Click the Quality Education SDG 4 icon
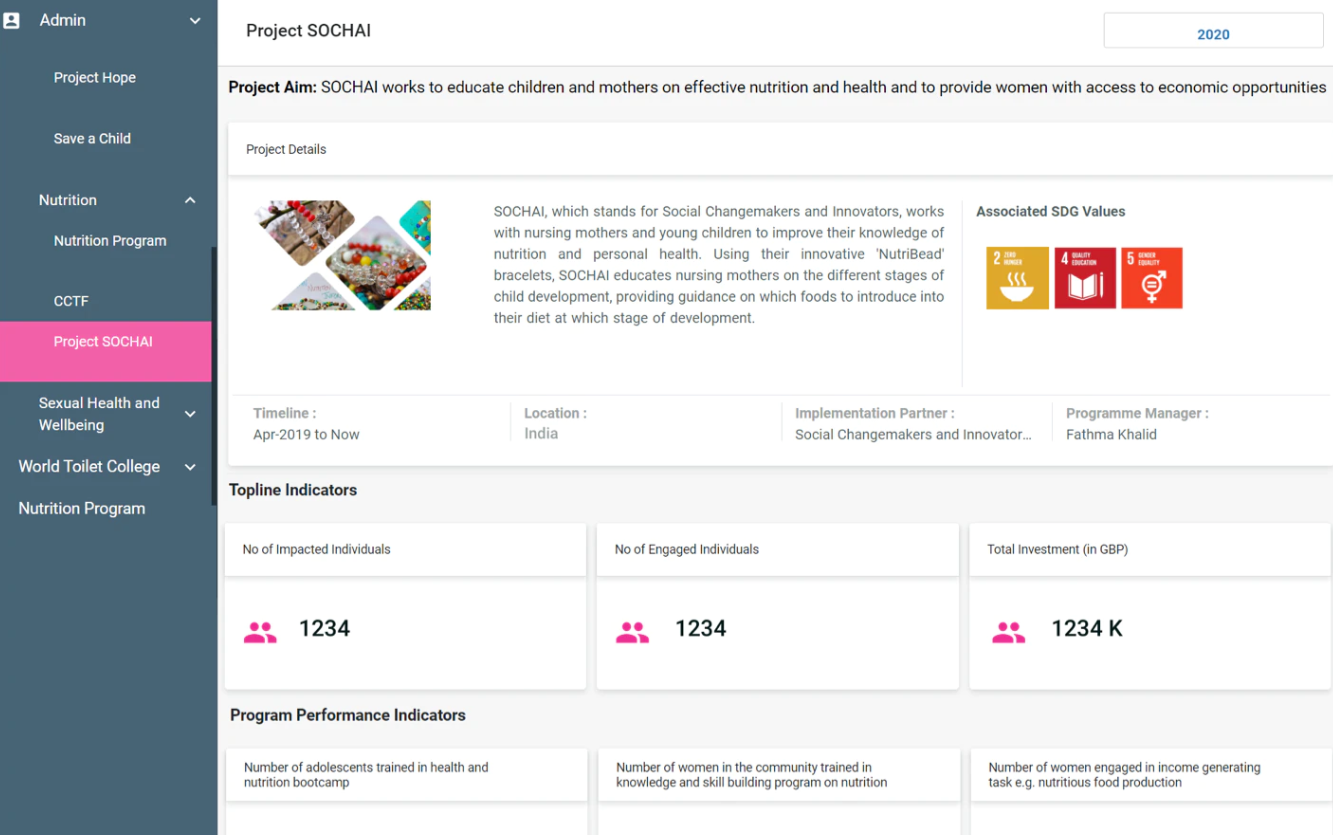 (1085, 278)
